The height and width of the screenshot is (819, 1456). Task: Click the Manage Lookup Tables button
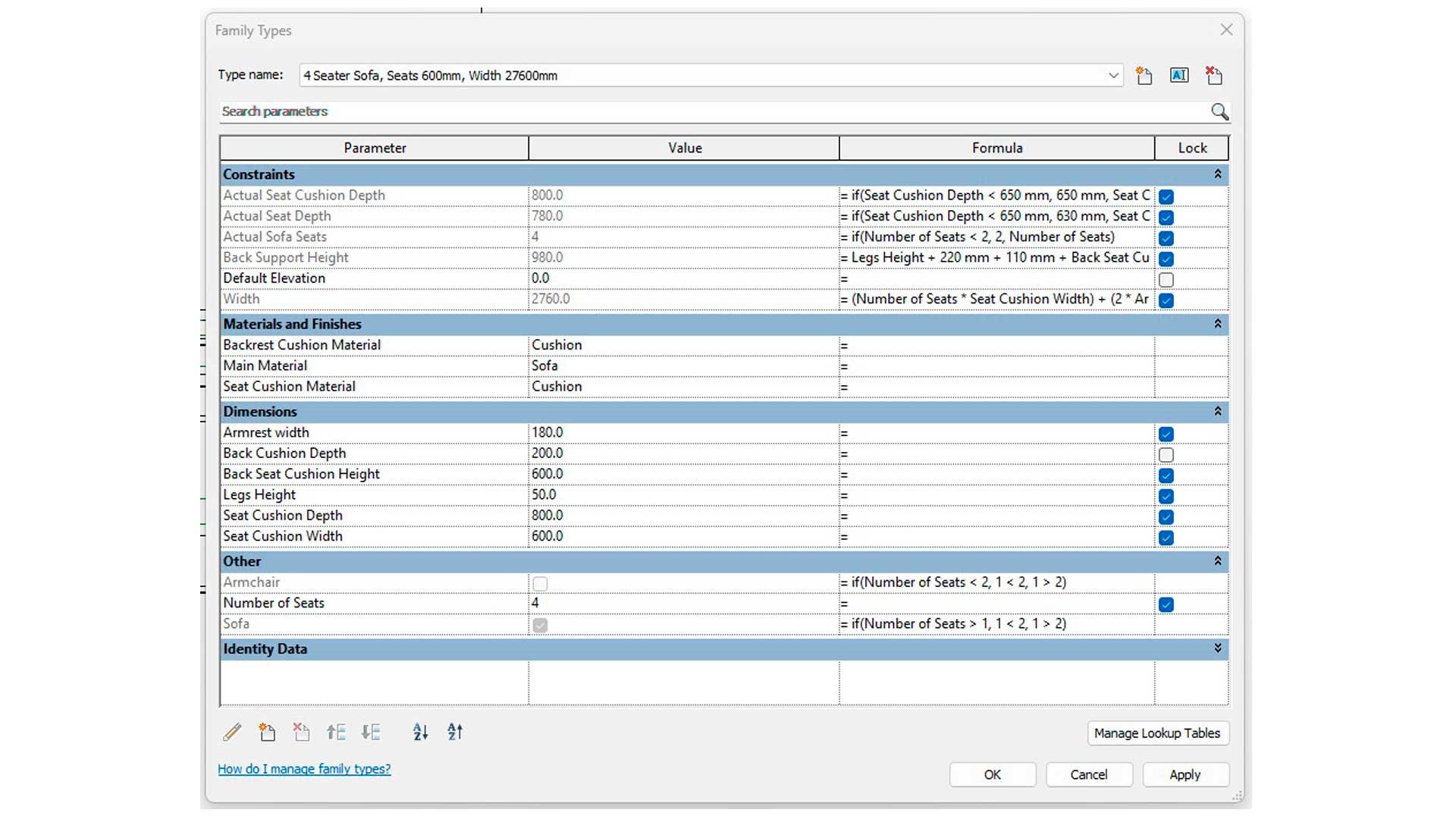click(1158, 733)
